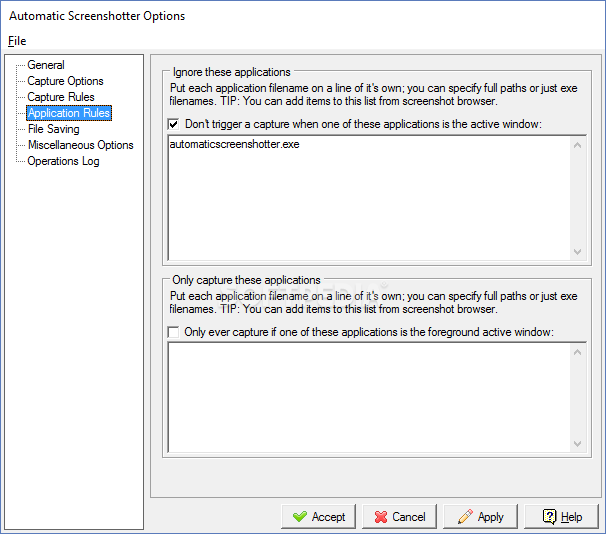Click the "Ignore these applications" group title

coord(232,72)
